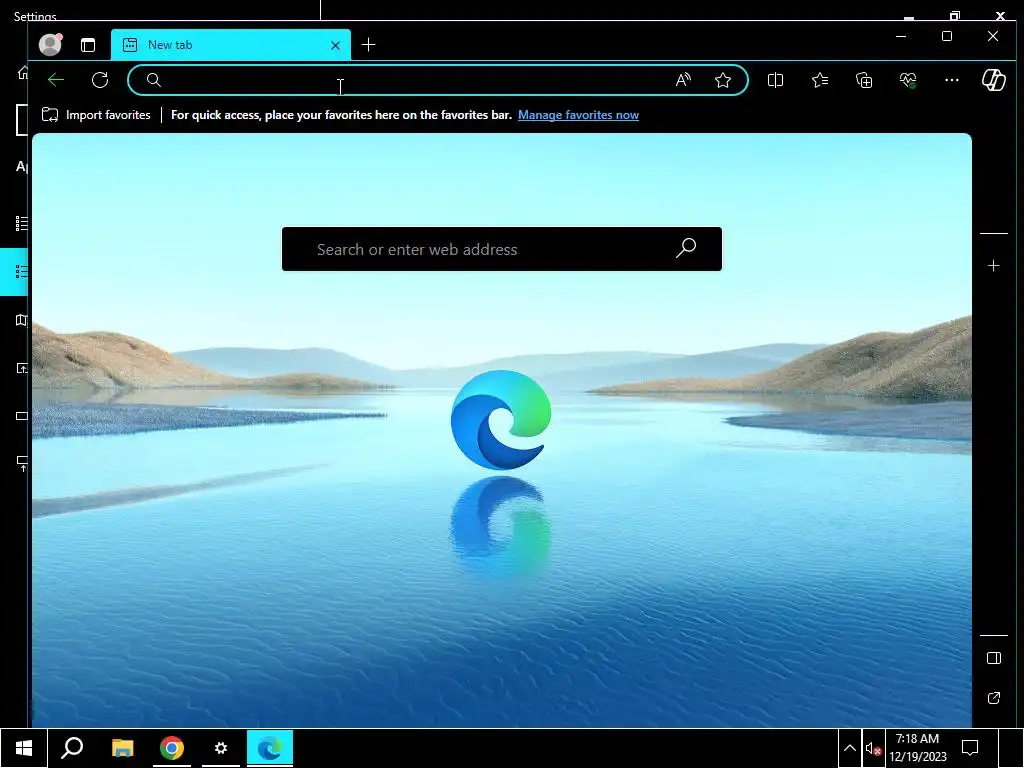The image size is (1024, 768).
Task: Open the Manage favorites now link
Action: pyautogui.click(x=578, y=115)
